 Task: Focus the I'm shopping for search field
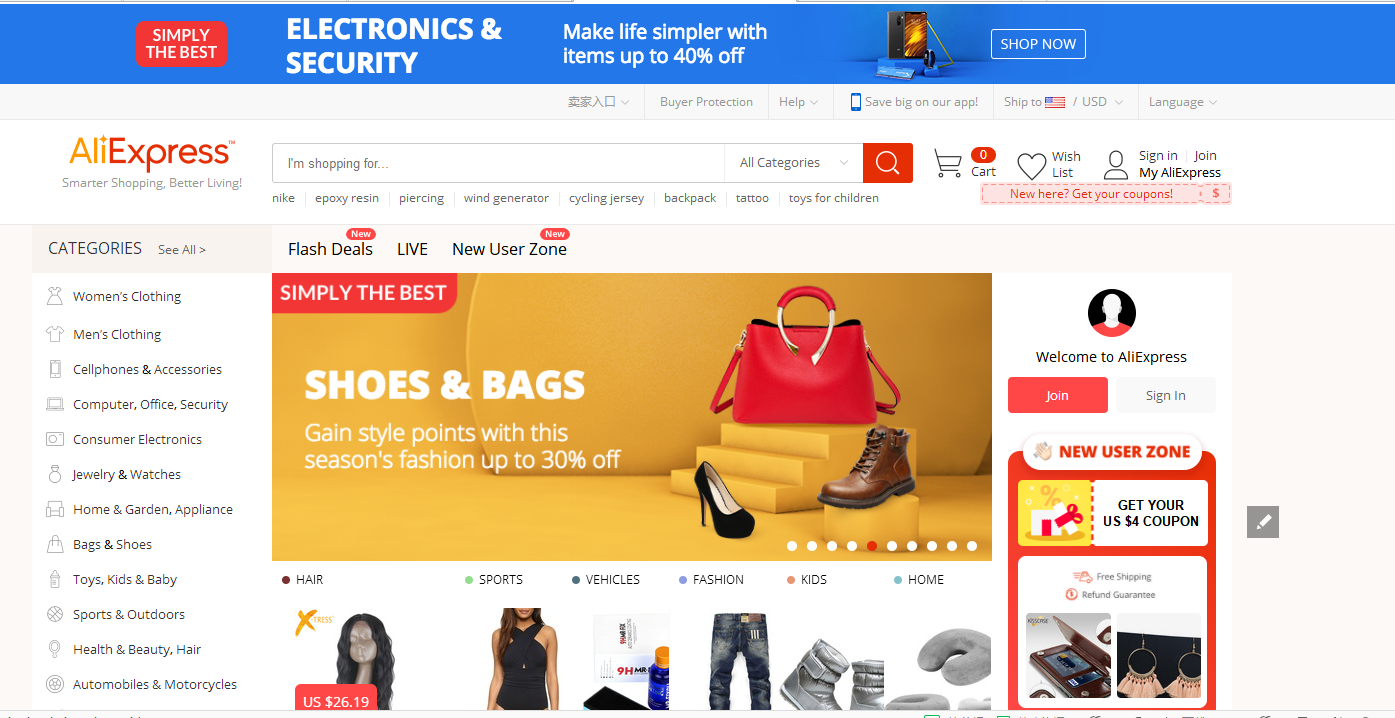(x=498, y=163)
